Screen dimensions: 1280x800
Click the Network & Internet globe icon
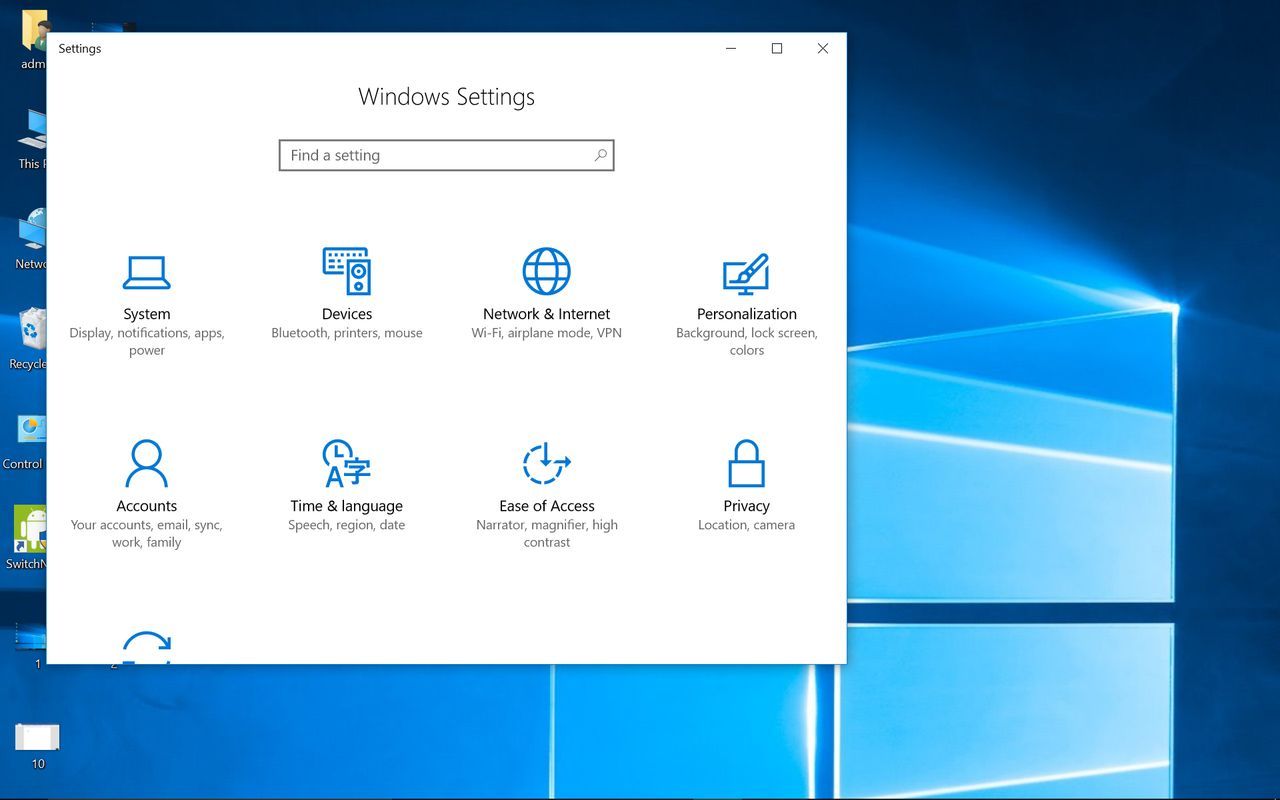[x=546, y=271]
